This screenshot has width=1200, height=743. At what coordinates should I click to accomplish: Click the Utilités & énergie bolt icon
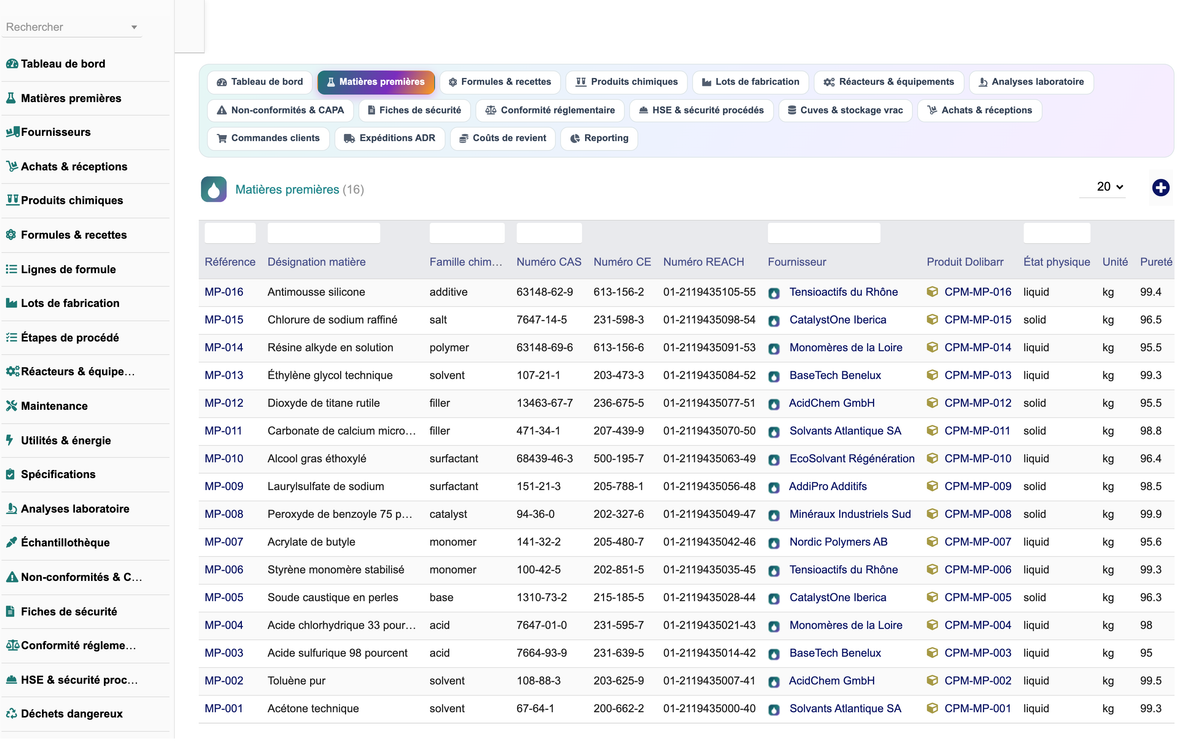pyautogui.click(x=10, y=440)
